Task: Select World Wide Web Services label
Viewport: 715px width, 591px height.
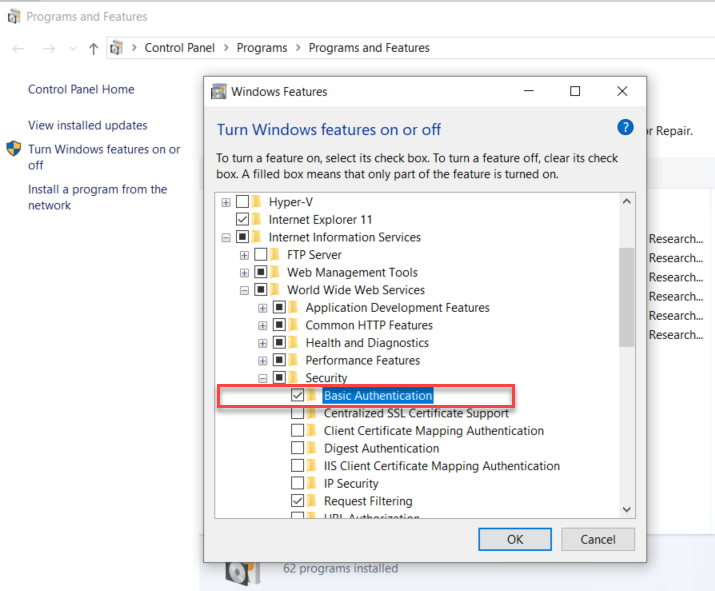Action: (356, 290)
